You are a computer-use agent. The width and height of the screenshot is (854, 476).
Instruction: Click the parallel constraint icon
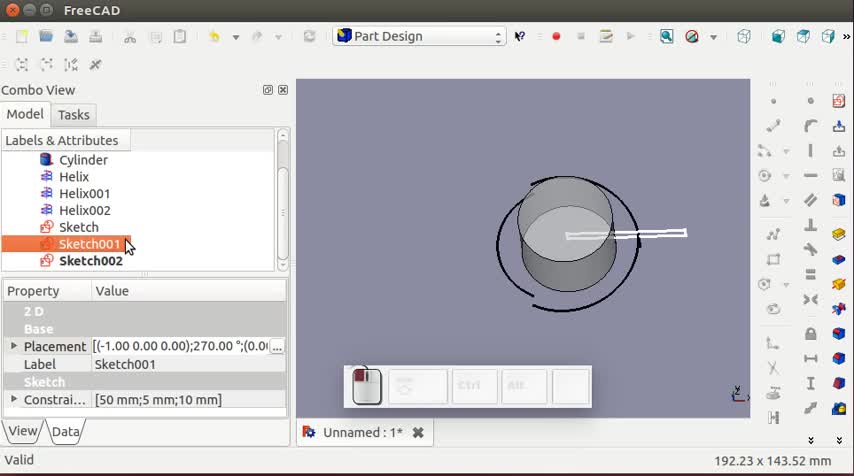tap(810, 200)
